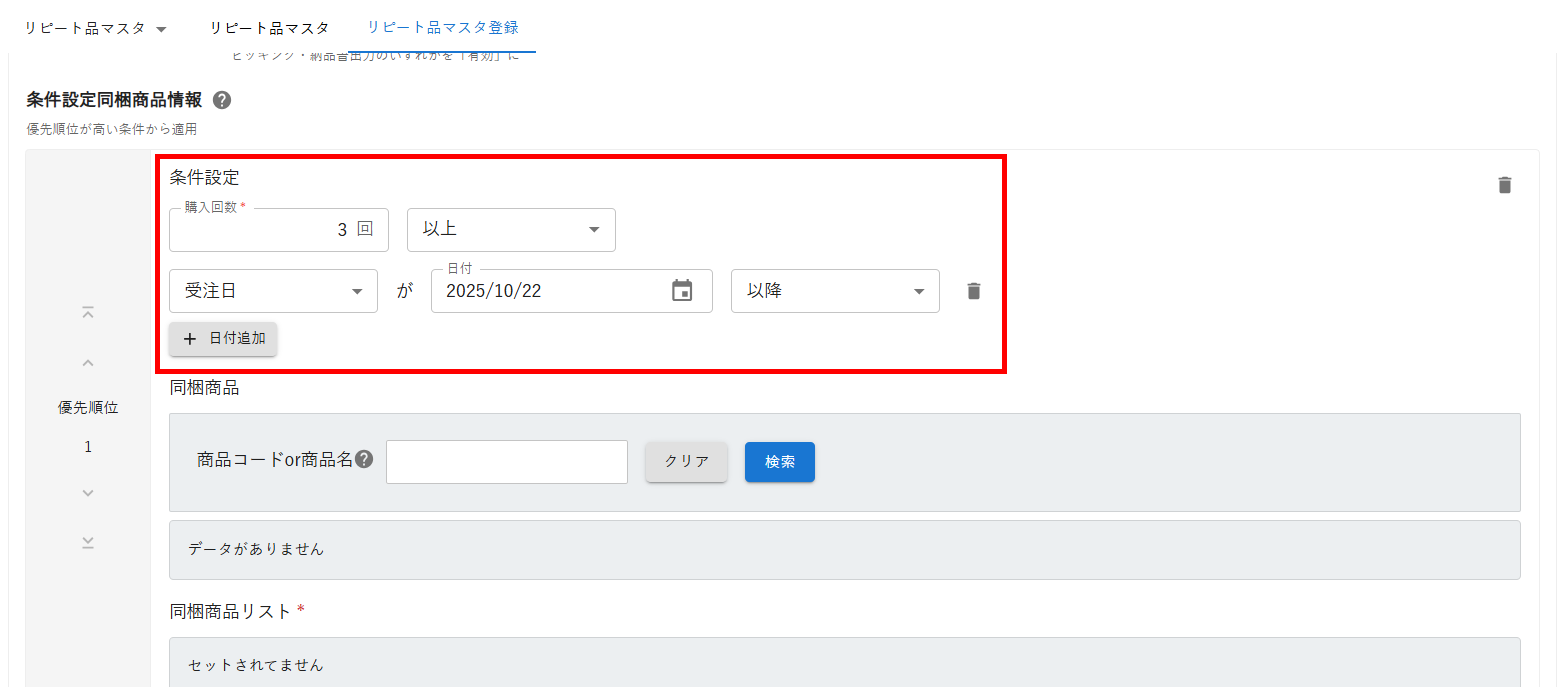The height and width of the screenshot is (687, 1562).
Task: Click help icon beside 条件設定同梱商品情報
Action: click(222, 100)
